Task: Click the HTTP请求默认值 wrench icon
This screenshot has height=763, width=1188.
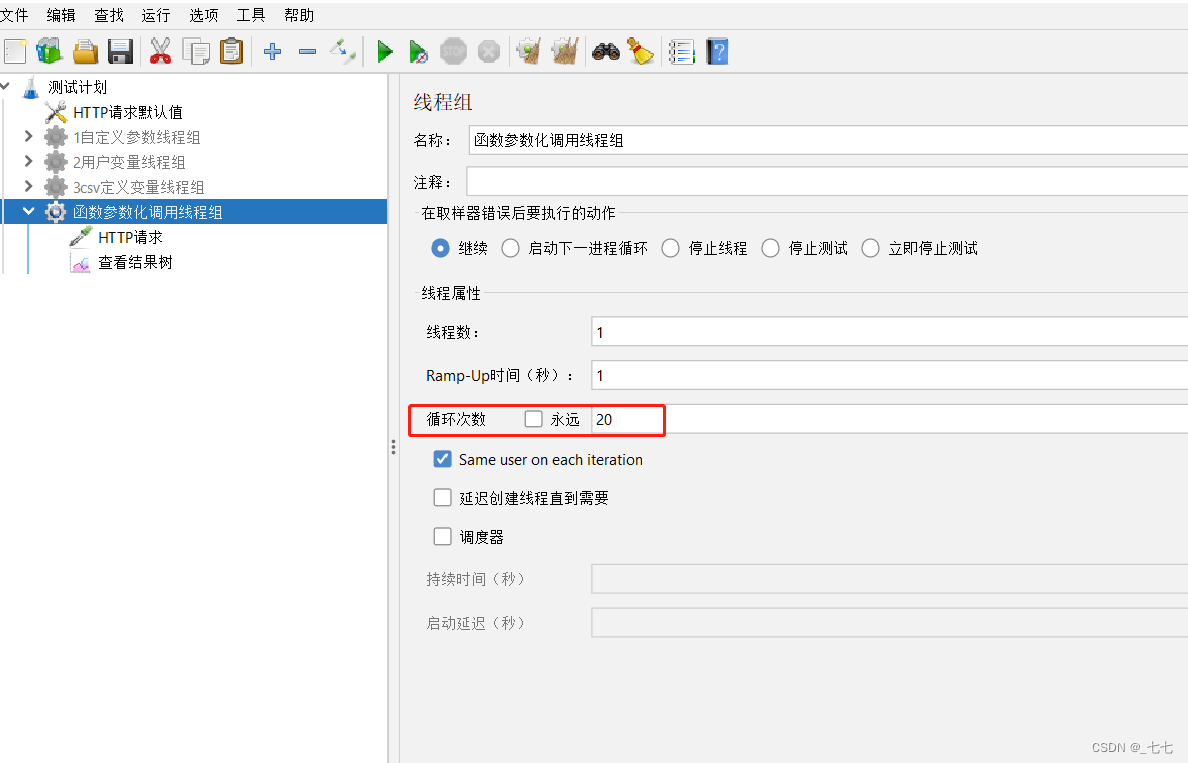Action: [55, 112]
